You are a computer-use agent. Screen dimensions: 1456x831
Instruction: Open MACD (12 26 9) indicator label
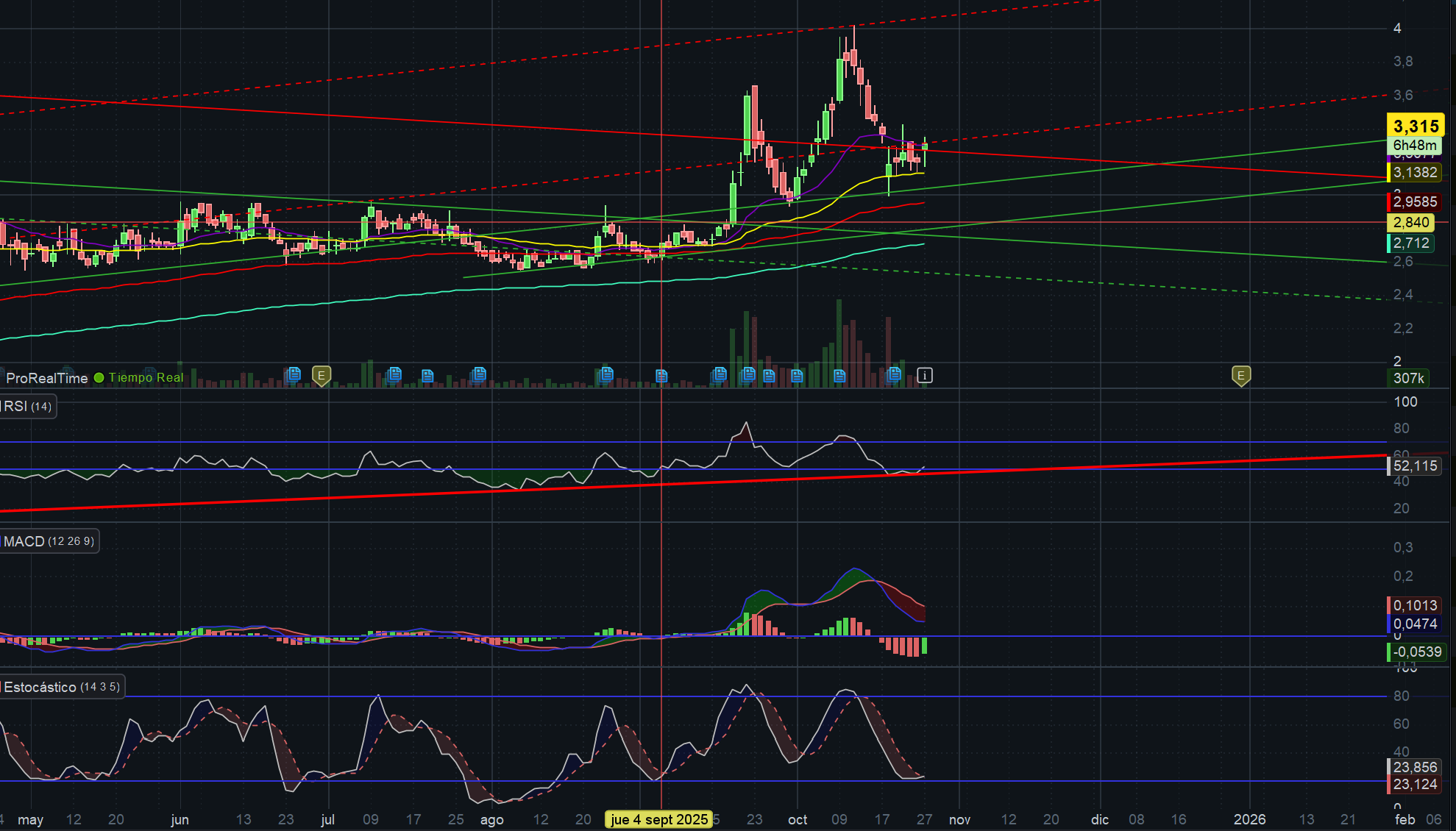click(49, 541)
